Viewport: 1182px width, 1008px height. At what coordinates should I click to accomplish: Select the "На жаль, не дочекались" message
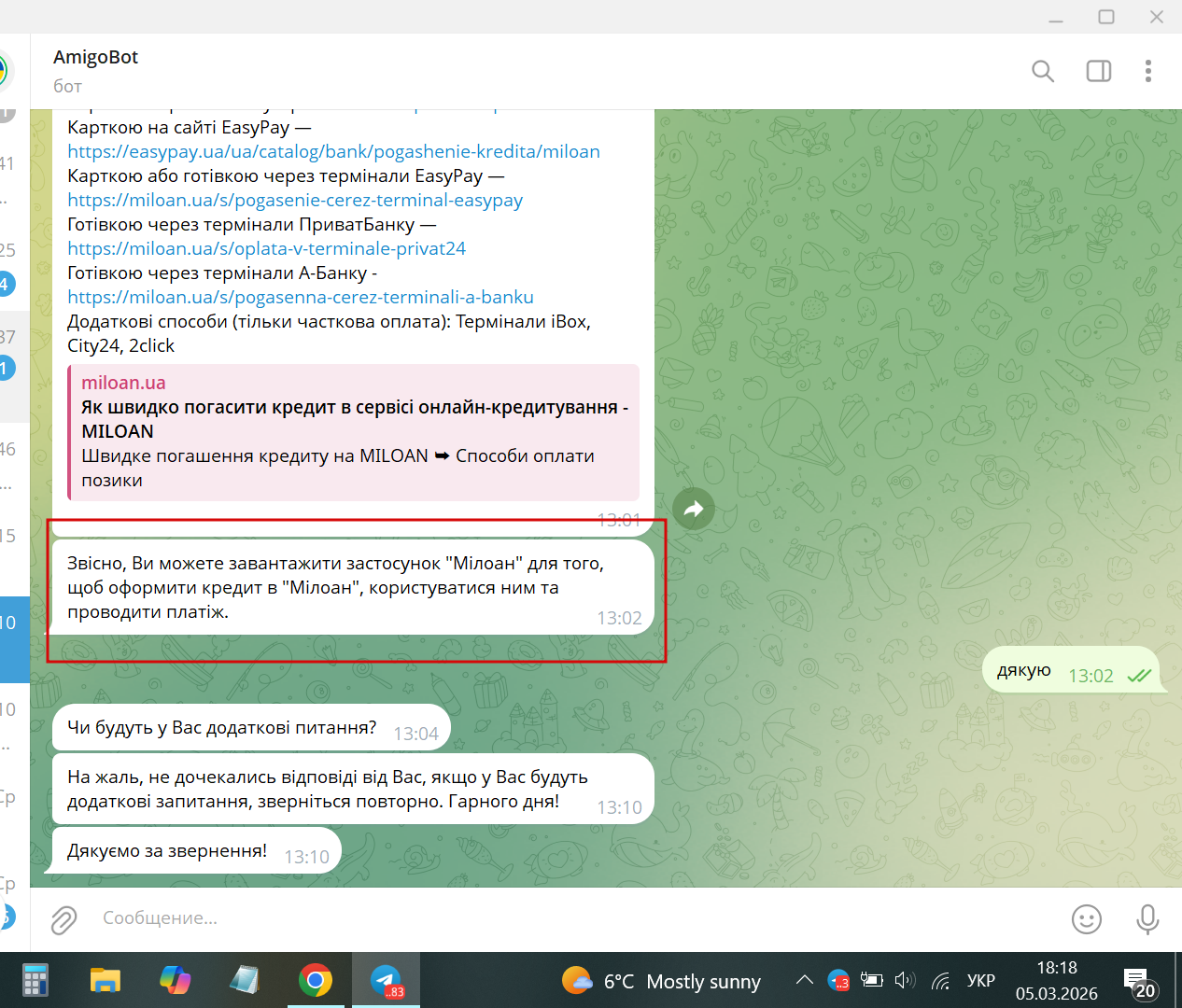(353, 790)
